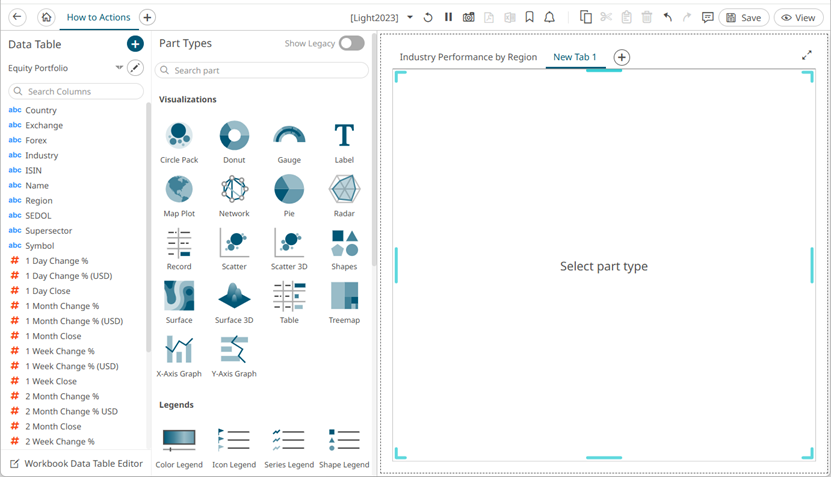The width and height of the screenshot is (831, 477).
Task: Choose the Scatter plot part
Action: (x=234, y=249)
